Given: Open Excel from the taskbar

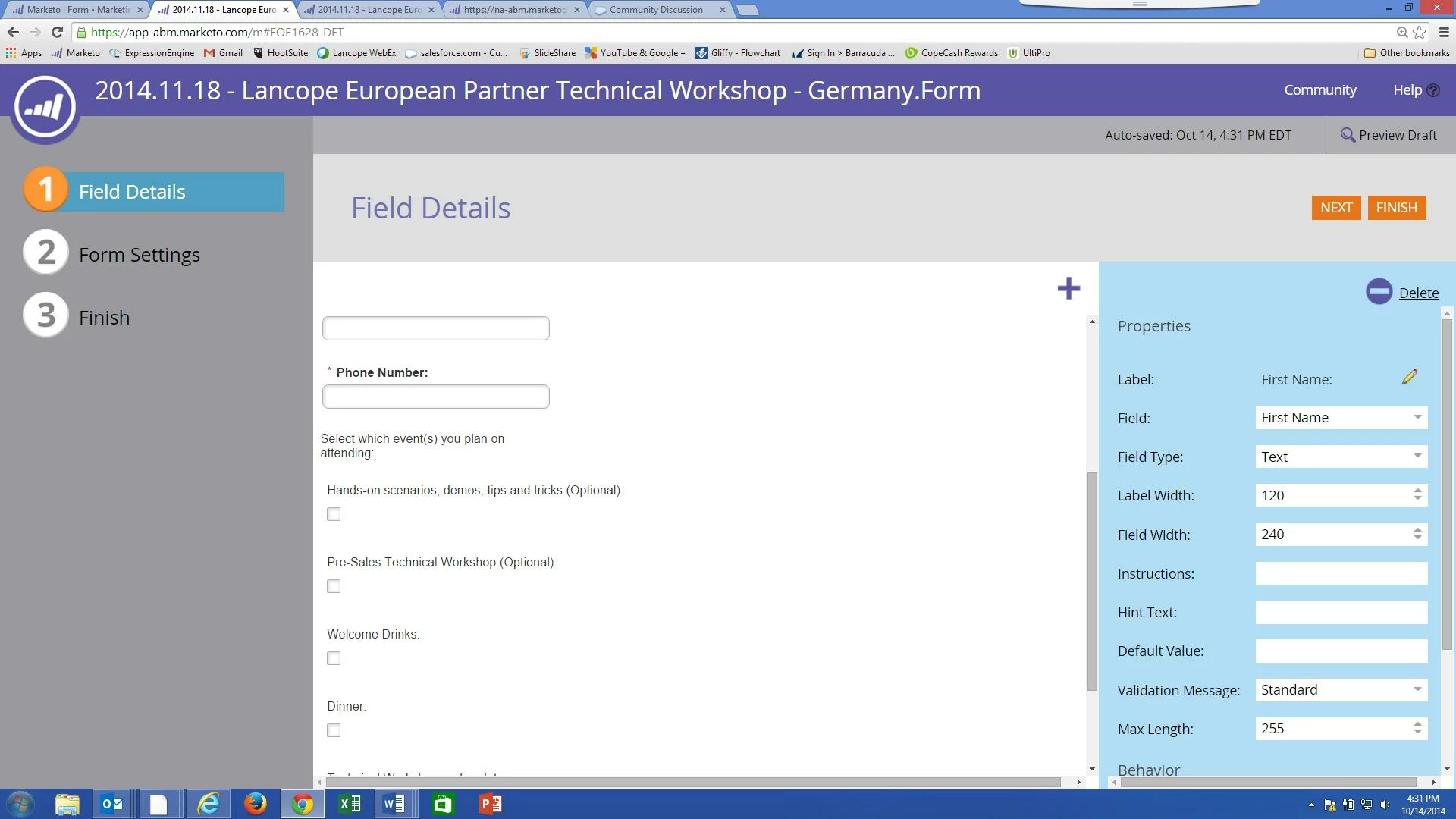Looking at the screenshot, I should tap(350, 804).
